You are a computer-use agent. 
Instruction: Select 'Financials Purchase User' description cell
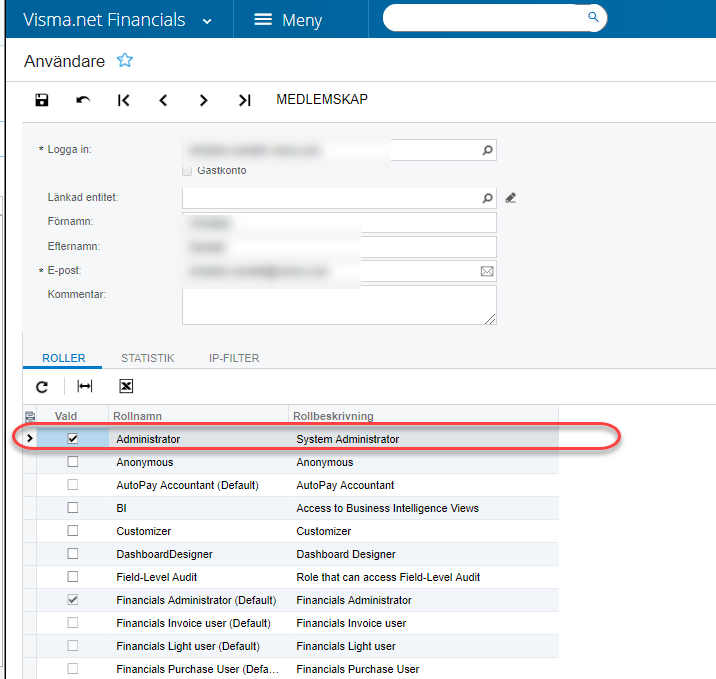click(423, 669)
